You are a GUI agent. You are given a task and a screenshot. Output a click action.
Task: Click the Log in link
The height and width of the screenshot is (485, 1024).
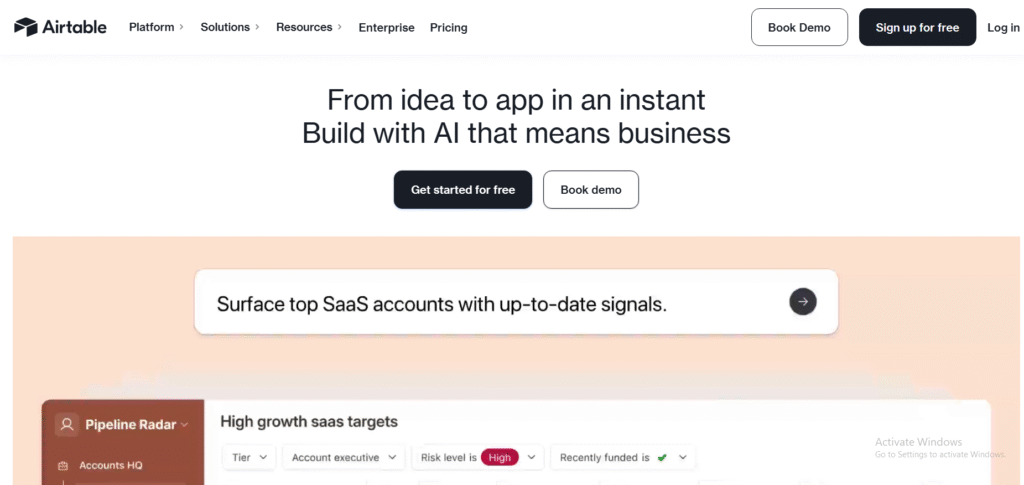[1003, 28]
